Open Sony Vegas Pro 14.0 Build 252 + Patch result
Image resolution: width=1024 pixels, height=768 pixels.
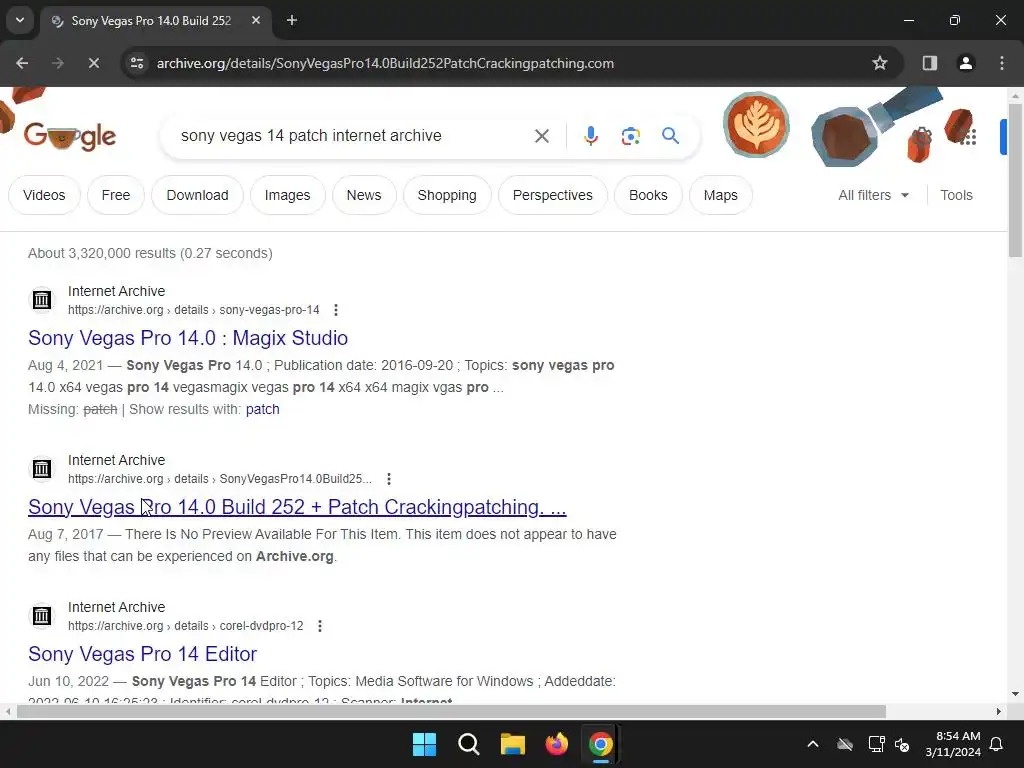pos(297,507)
